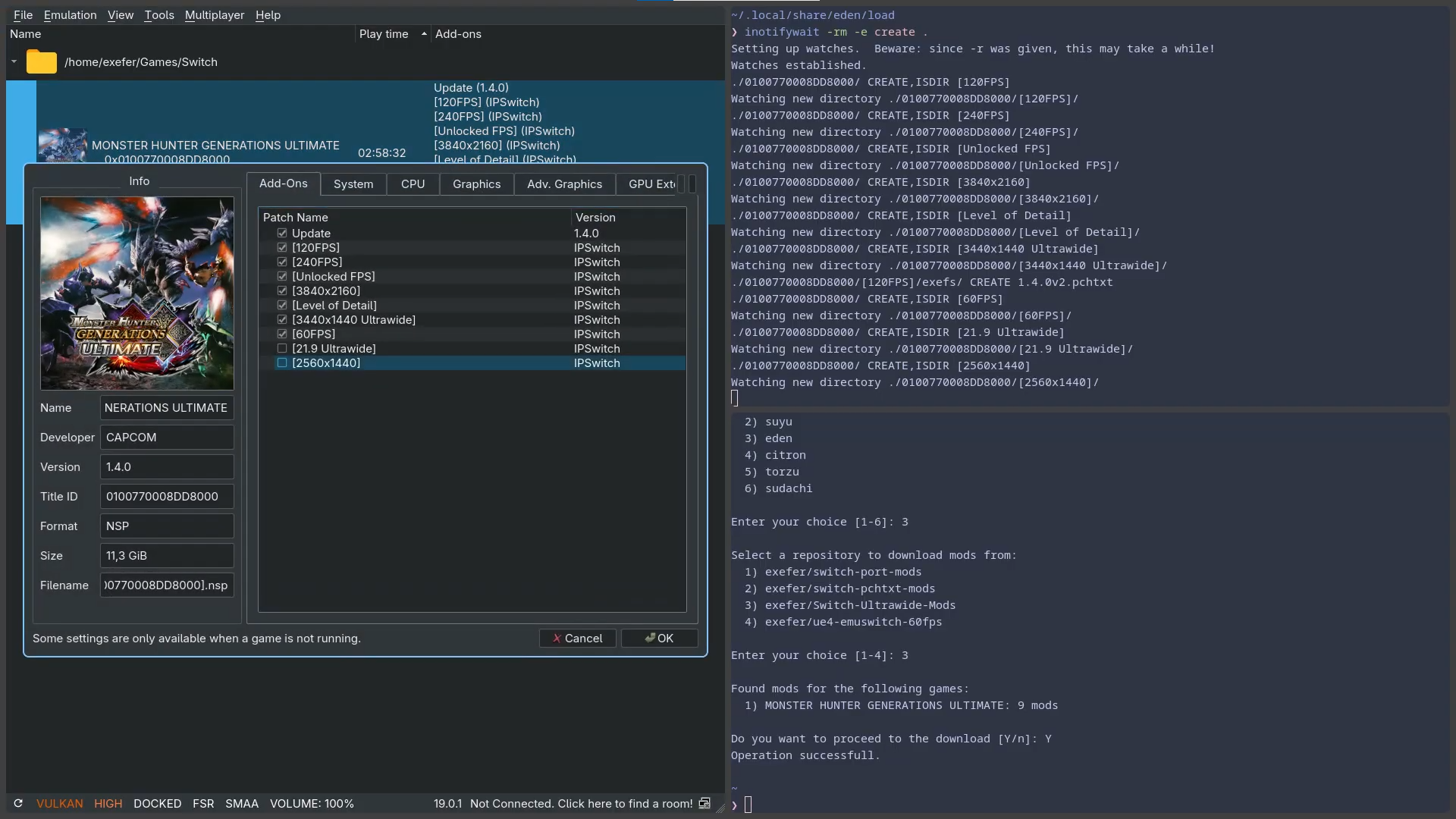Toggle the VULKAN graphics API indicator

(x=59, y=803)
